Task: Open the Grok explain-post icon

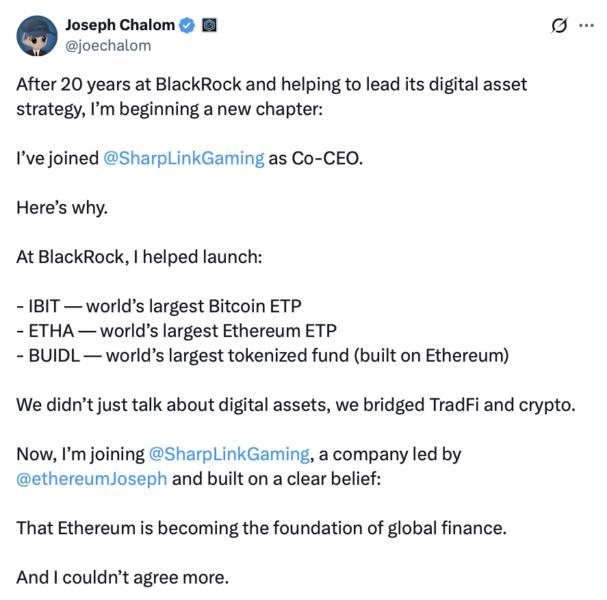Action: (x=559, y=24)
